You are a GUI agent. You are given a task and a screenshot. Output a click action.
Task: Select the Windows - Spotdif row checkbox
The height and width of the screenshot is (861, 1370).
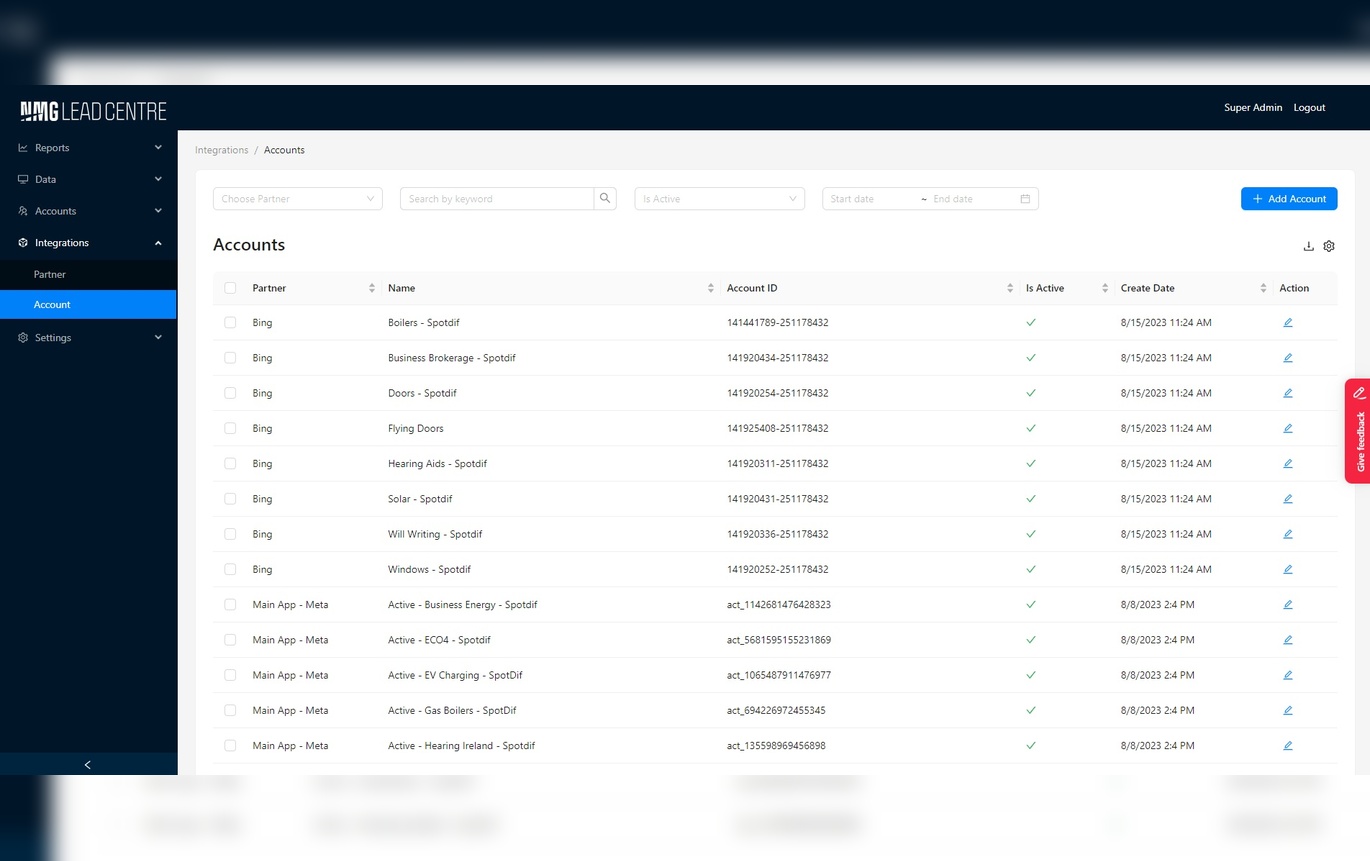pos(230,569)
